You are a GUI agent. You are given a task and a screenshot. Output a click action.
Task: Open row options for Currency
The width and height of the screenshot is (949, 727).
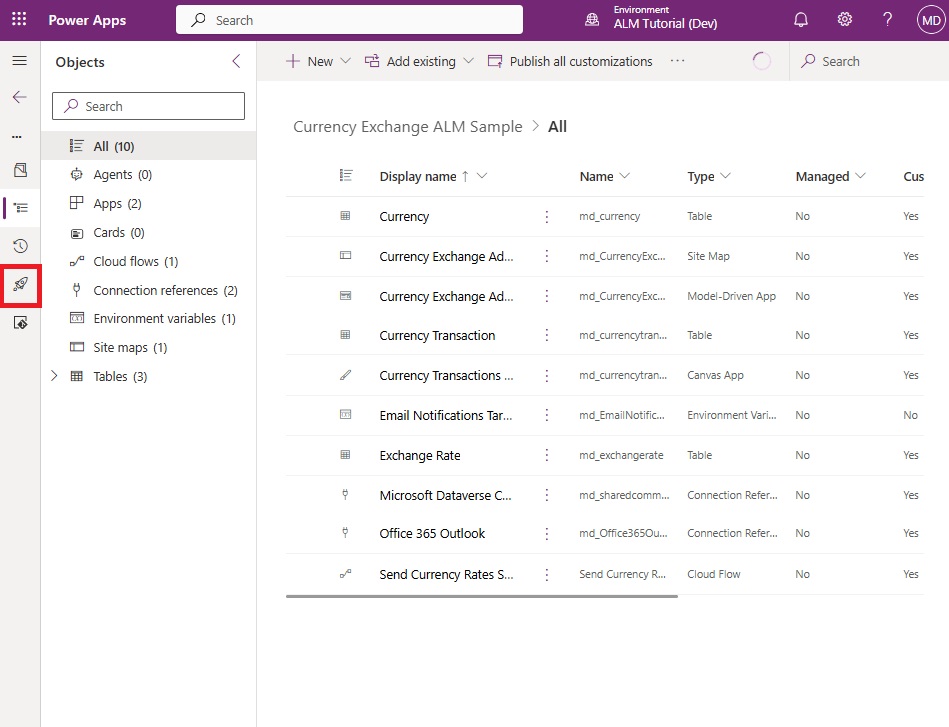click(547, 217)
